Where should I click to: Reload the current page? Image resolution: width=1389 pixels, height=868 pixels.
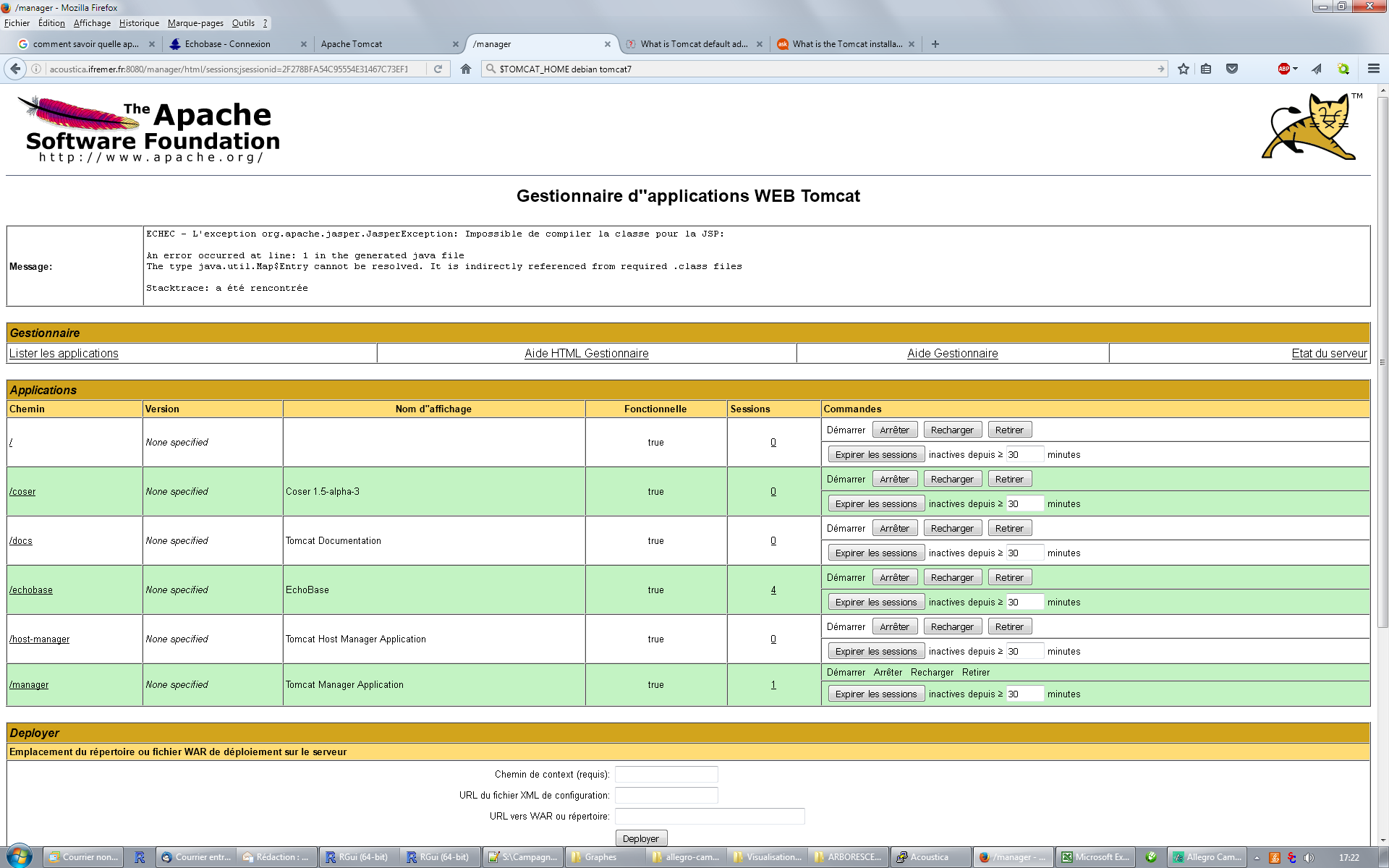(x=438, y=69)
